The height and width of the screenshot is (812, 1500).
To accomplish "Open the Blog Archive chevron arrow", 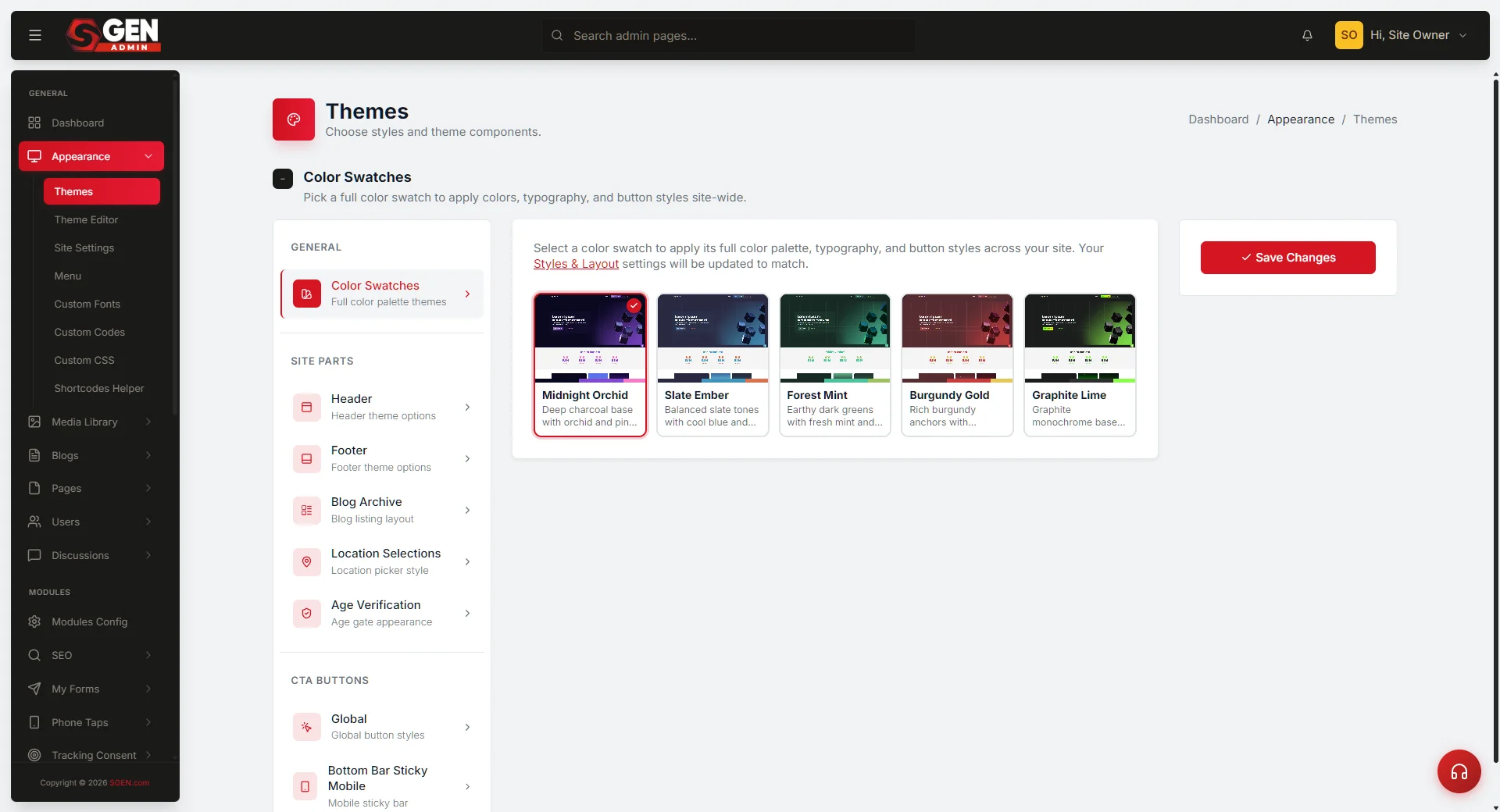I will pos(467,511).
